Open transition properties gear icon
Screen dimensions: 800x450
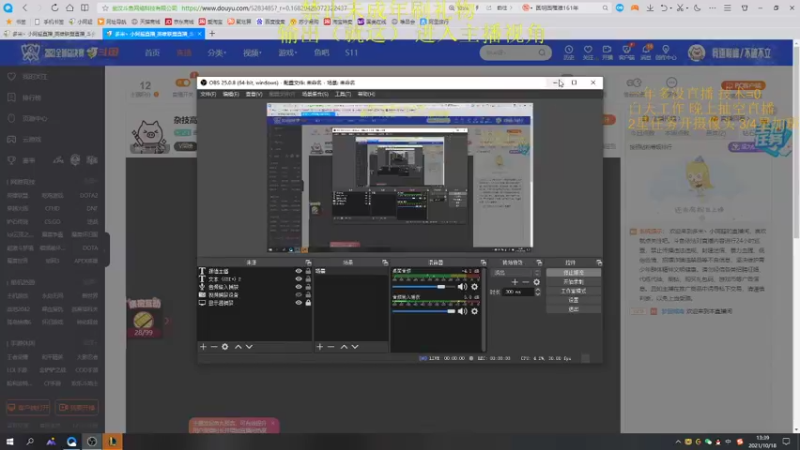537,282
